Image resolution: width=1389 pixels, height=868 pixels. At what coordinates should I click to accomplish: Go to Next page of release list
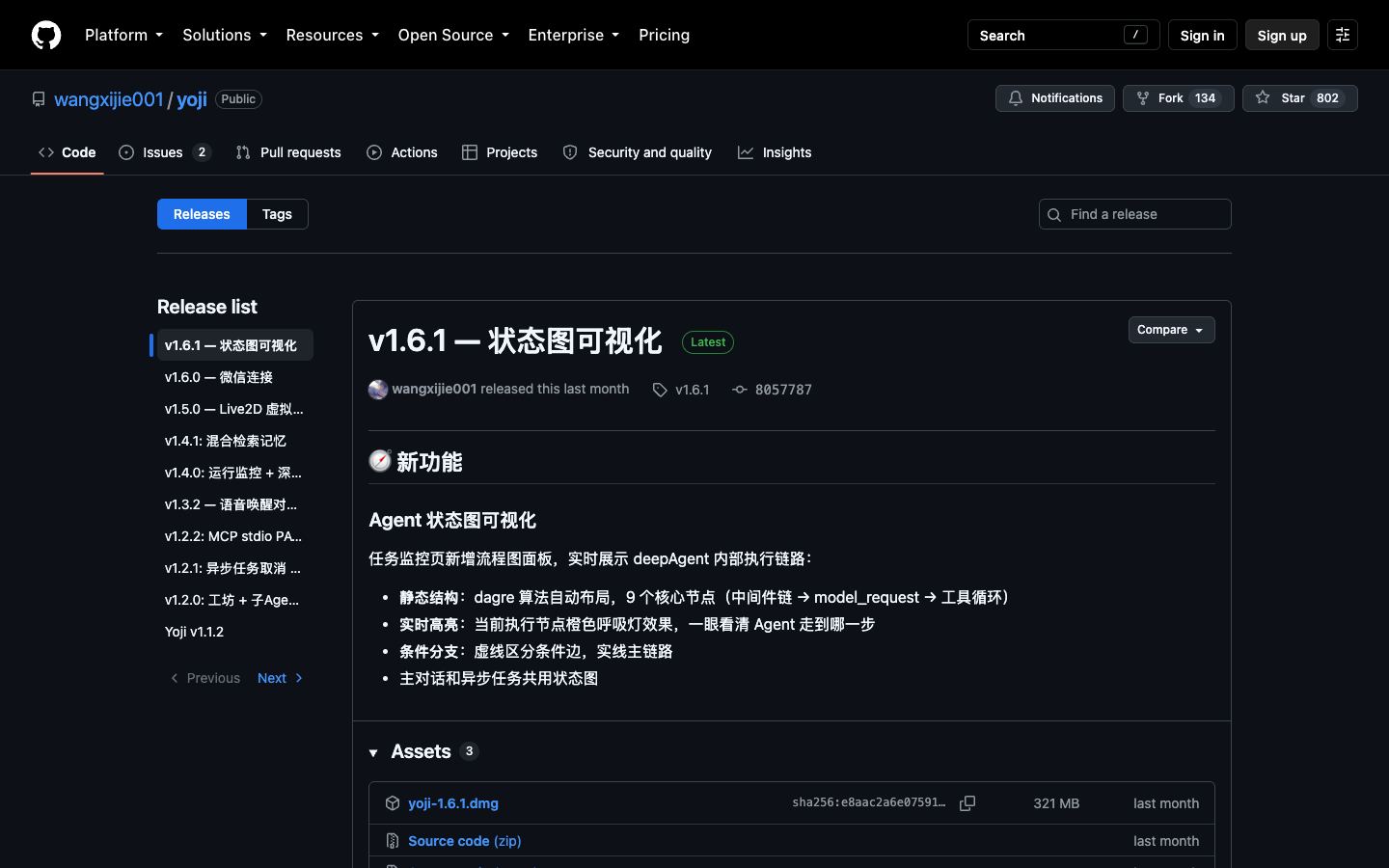(x=281, y=678)
